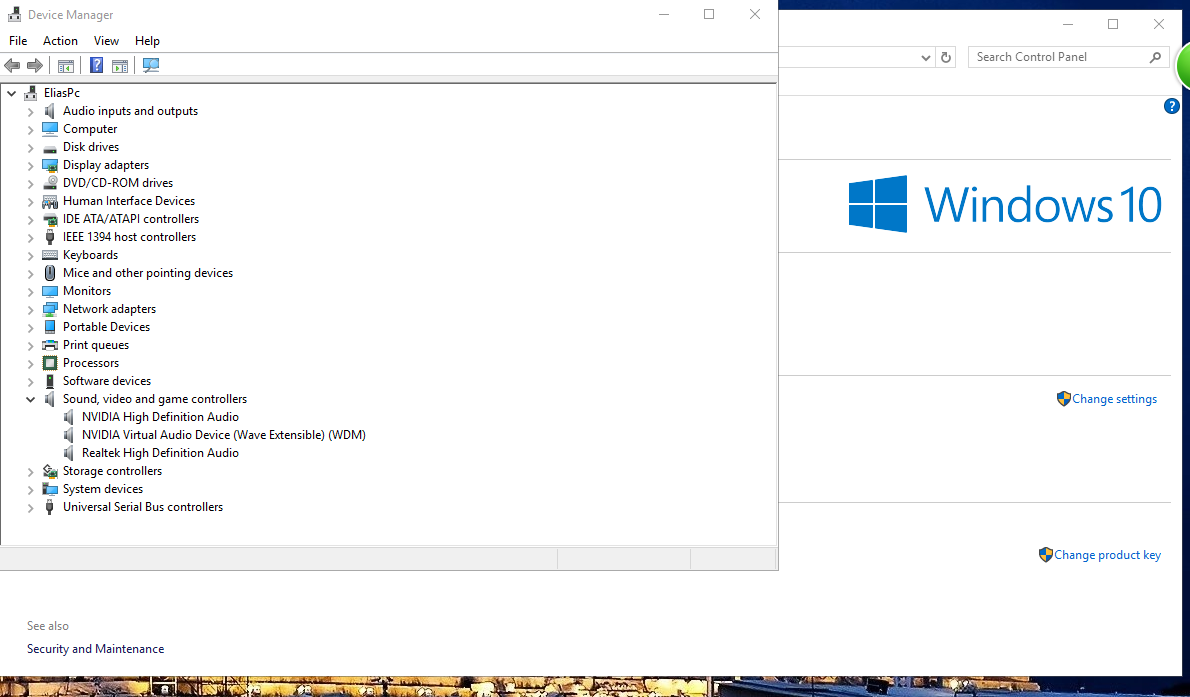
Task: Click the Mice and other pointing devices icon
Action: click(50, 273)
